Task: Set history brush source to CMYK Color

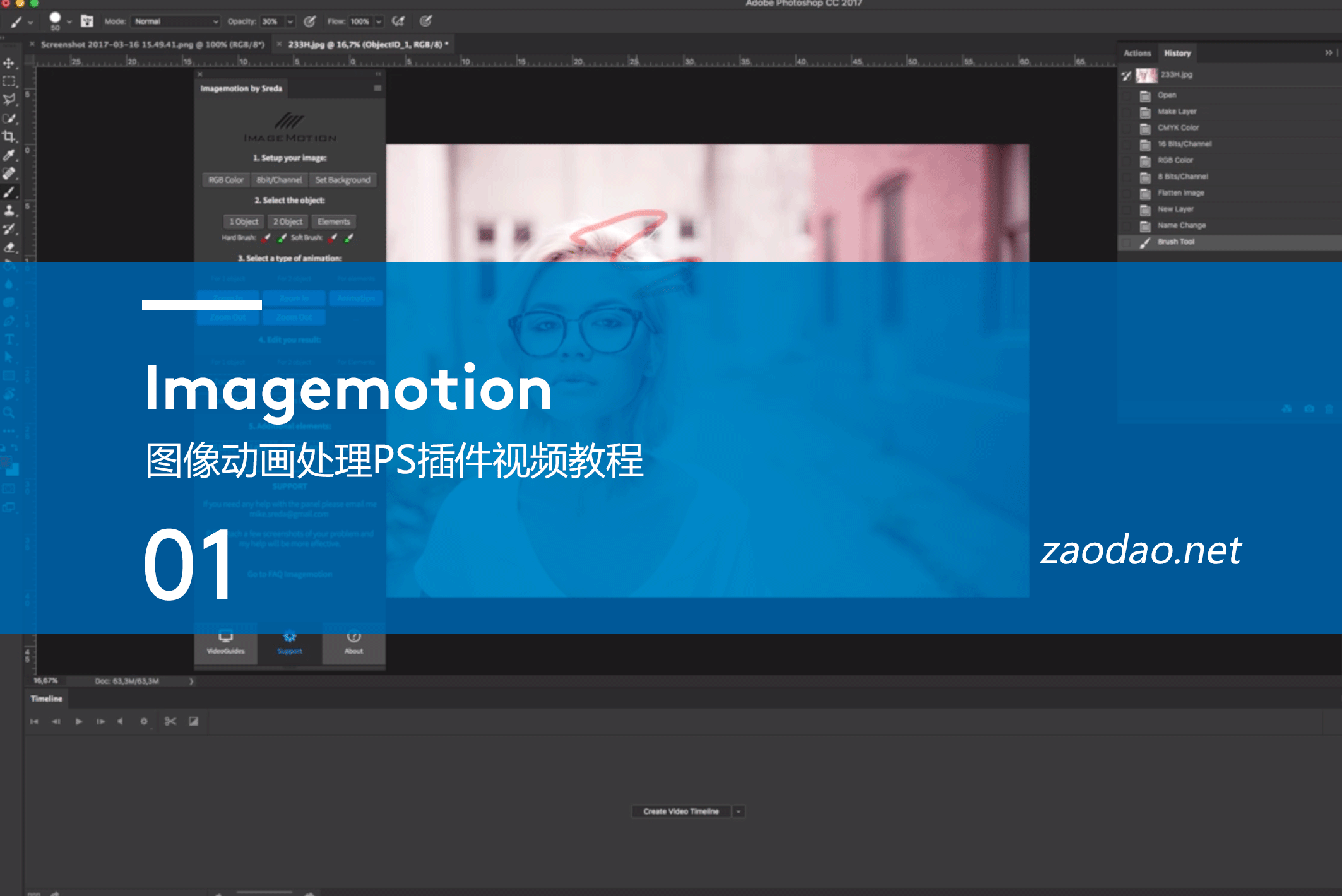Action: [x=1126, y=127]
